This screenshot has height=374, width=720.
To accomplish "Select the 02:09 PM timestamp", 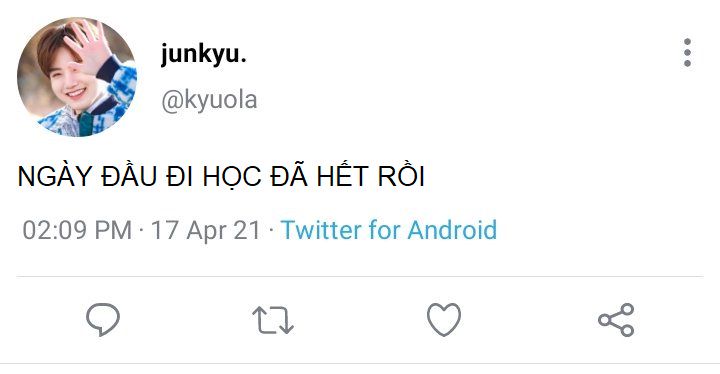I will (x=77, y=230).
